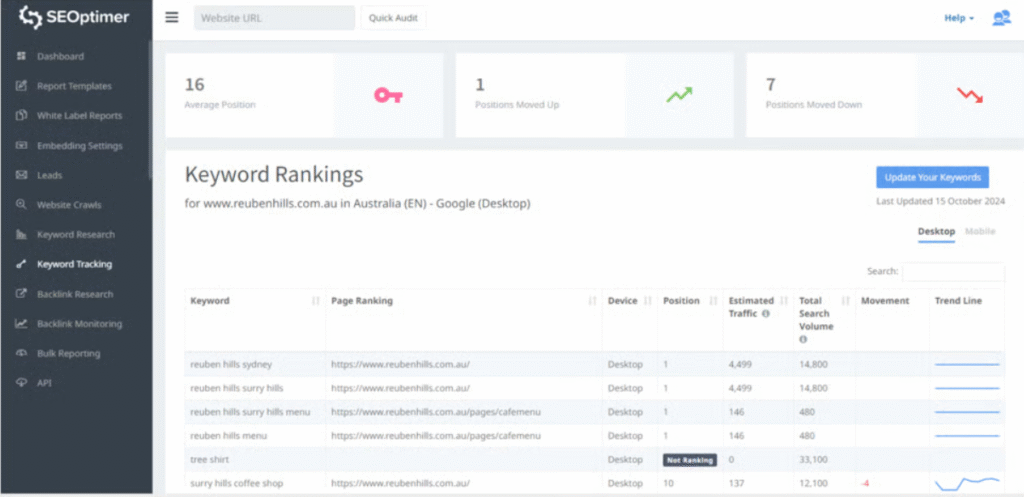Open the user account icon
Screen dimensions: 1024x497
pyautogui.click(x=1000, y=18)
